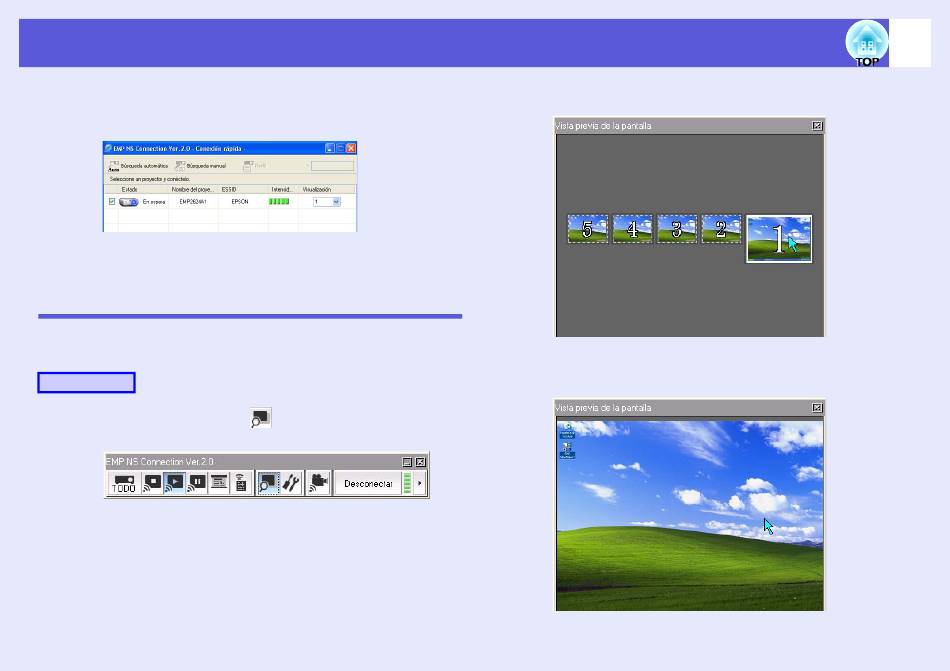The image size is (950, 671).
Task: Open settings with the wrench-and-screwdriver icon
Action: click(291, 483)
